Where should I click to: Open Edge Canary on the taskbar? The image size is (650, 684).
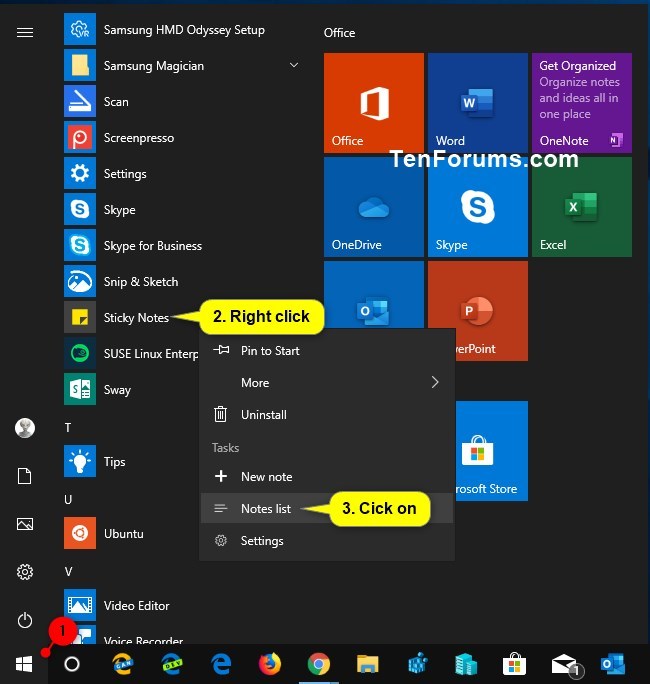coord(123,664)
